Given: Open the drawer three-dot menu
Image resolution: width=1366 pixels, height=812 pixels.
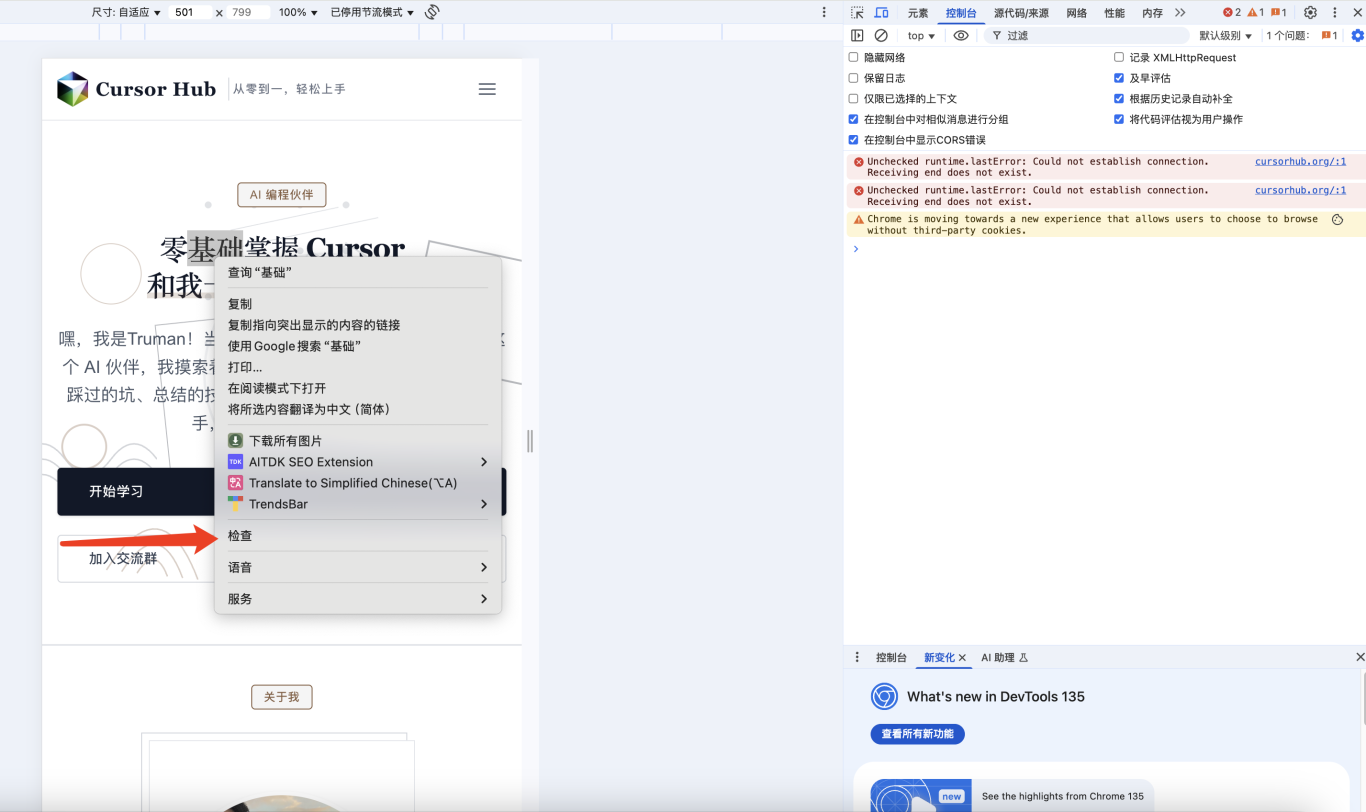Looking at the screenshot, I should coord(857,657).
